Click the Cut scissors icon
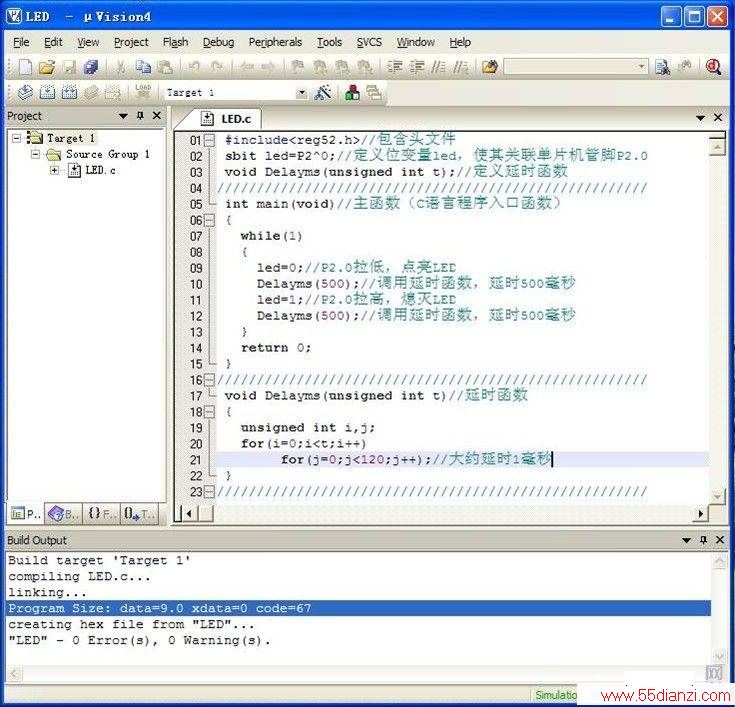 [121, 68]
